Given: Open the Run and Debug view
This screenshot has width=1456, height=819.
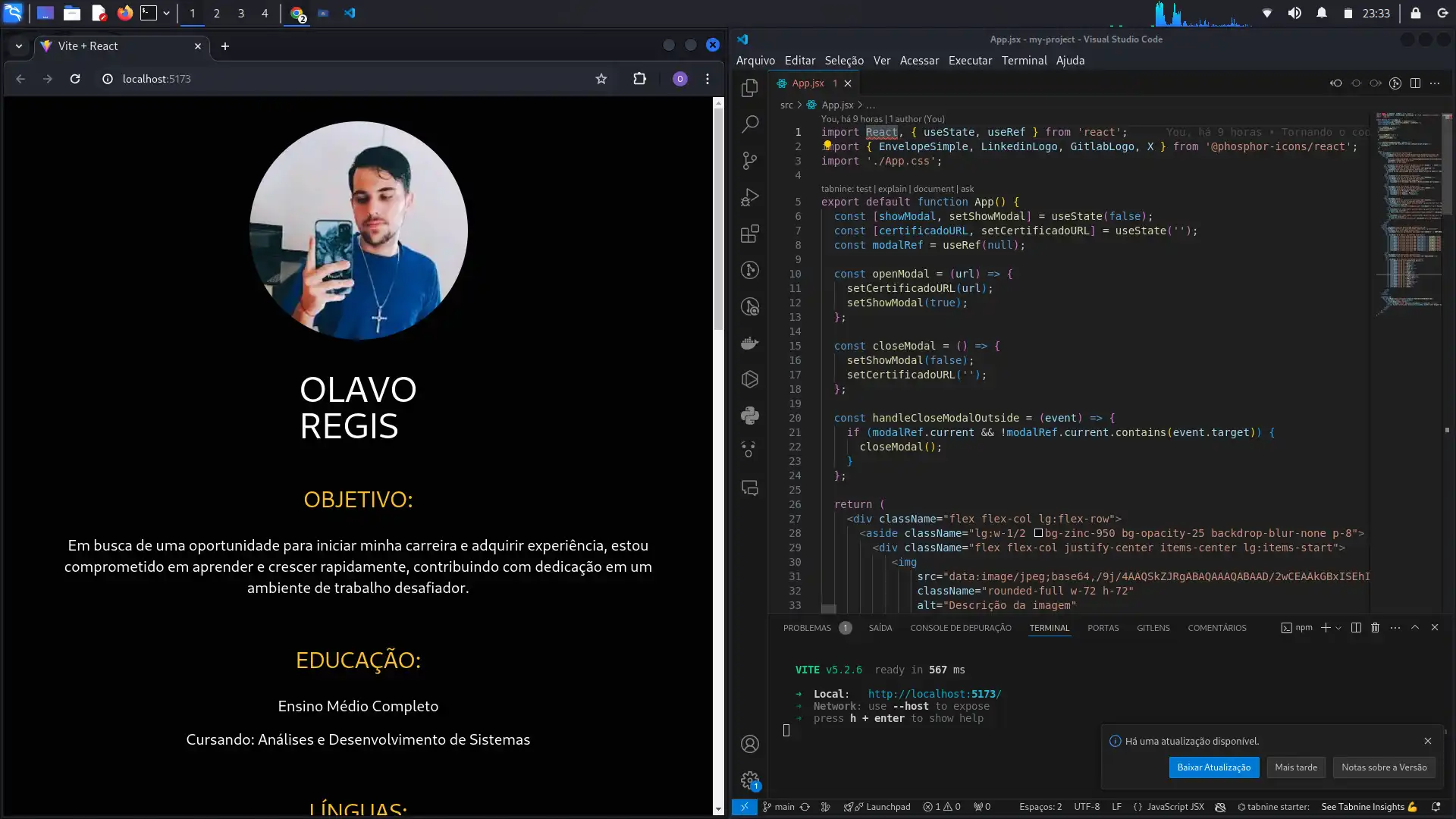Looking at the screenshot, I should pos(750,196).
